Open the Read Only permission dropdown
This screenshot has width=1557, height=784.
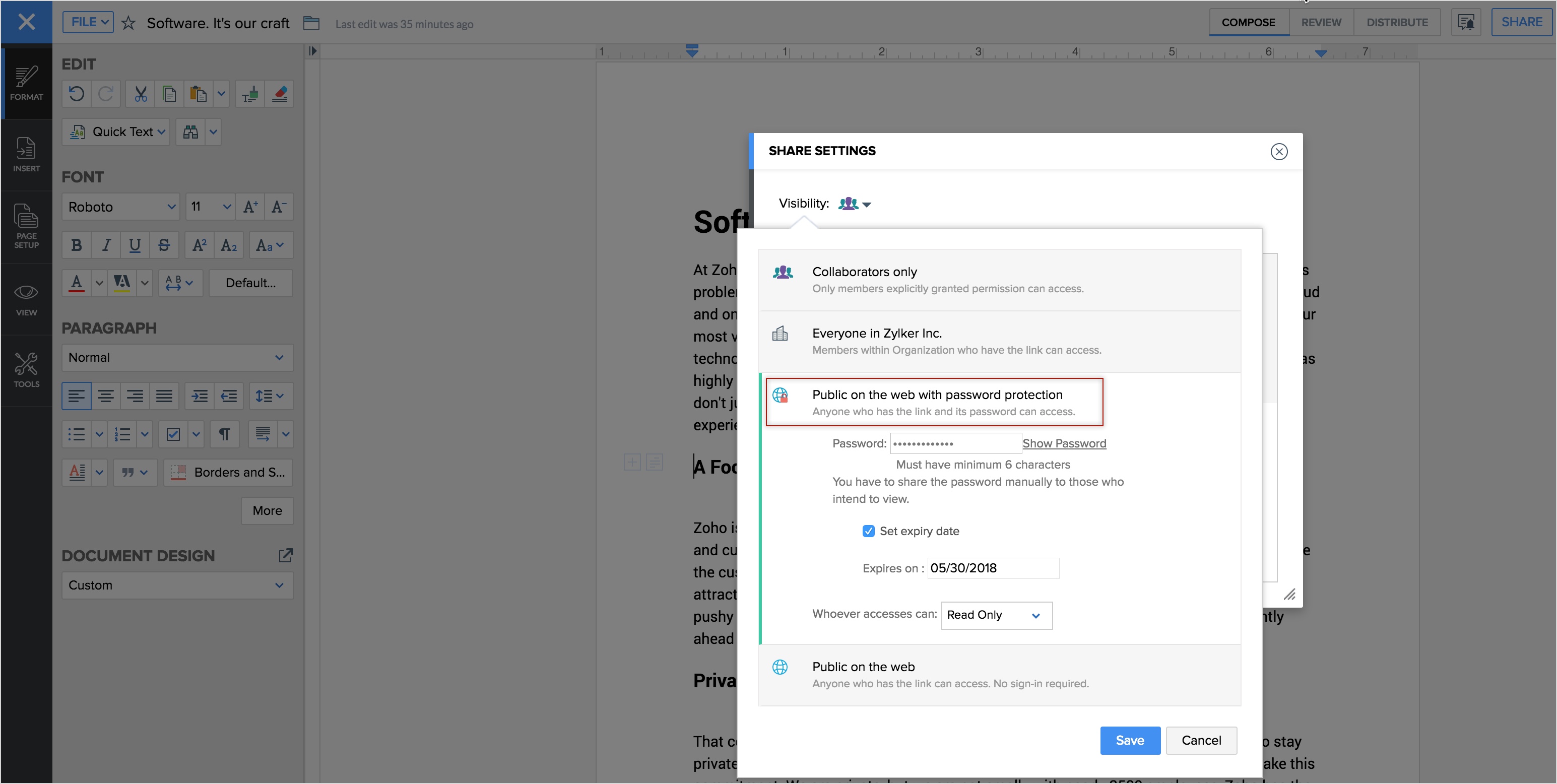[x=996, y=615]
